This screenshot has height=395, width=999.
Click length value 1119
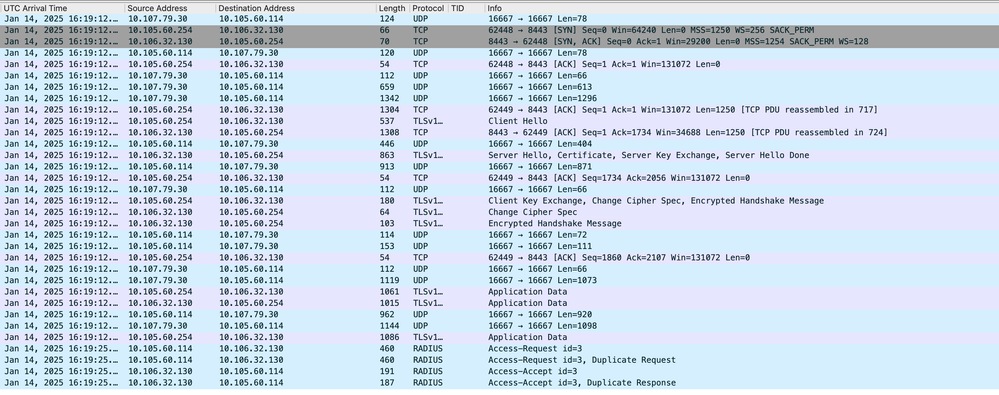pyautogui.click(x=388, y=280)
